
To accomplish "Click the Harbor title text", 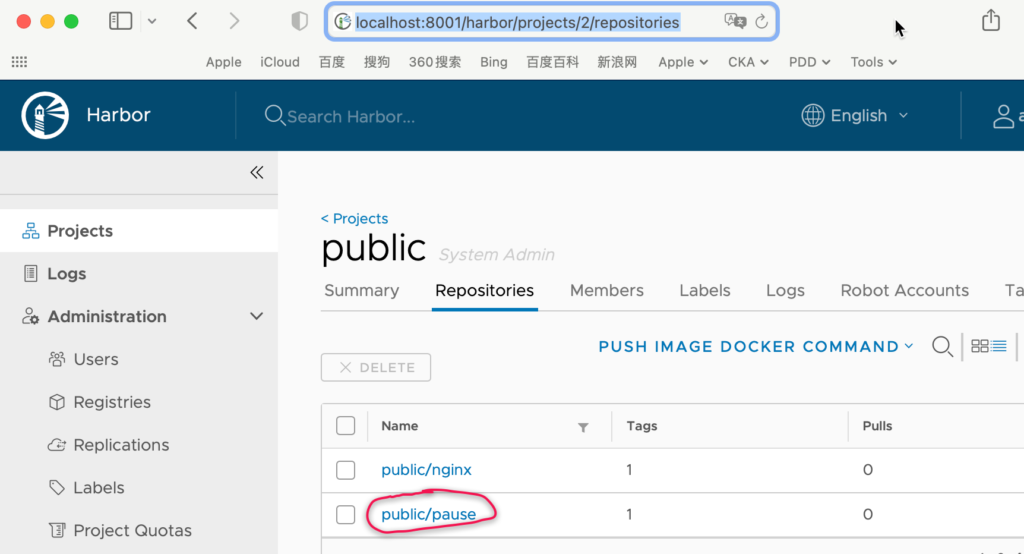I will pyautogui.click(x=118, y=115).
